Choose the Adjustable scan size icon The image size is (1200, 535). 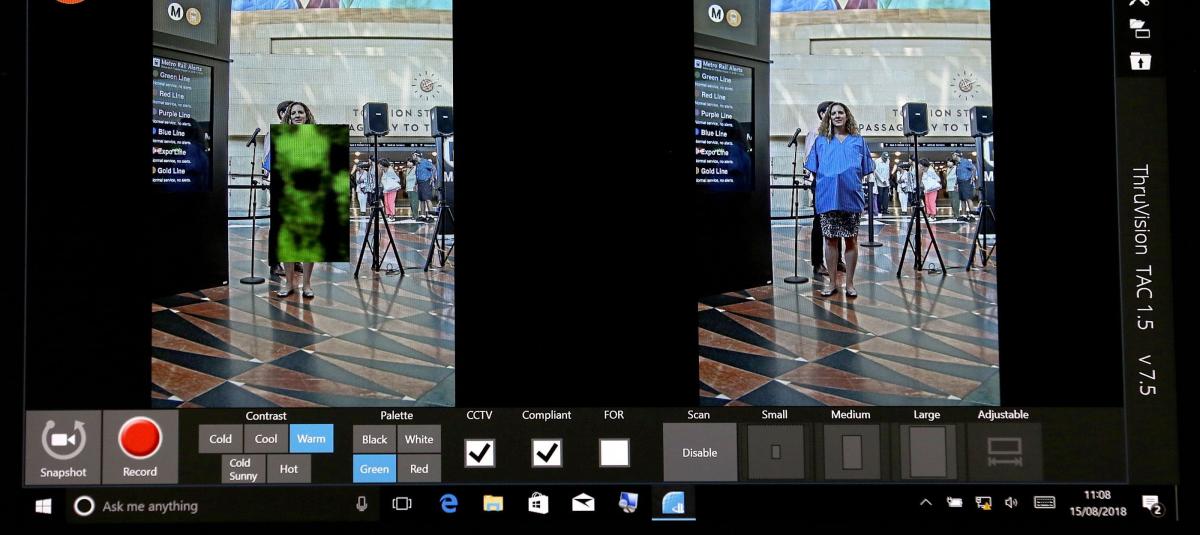pyautogui.click(x=1004, y=451)
